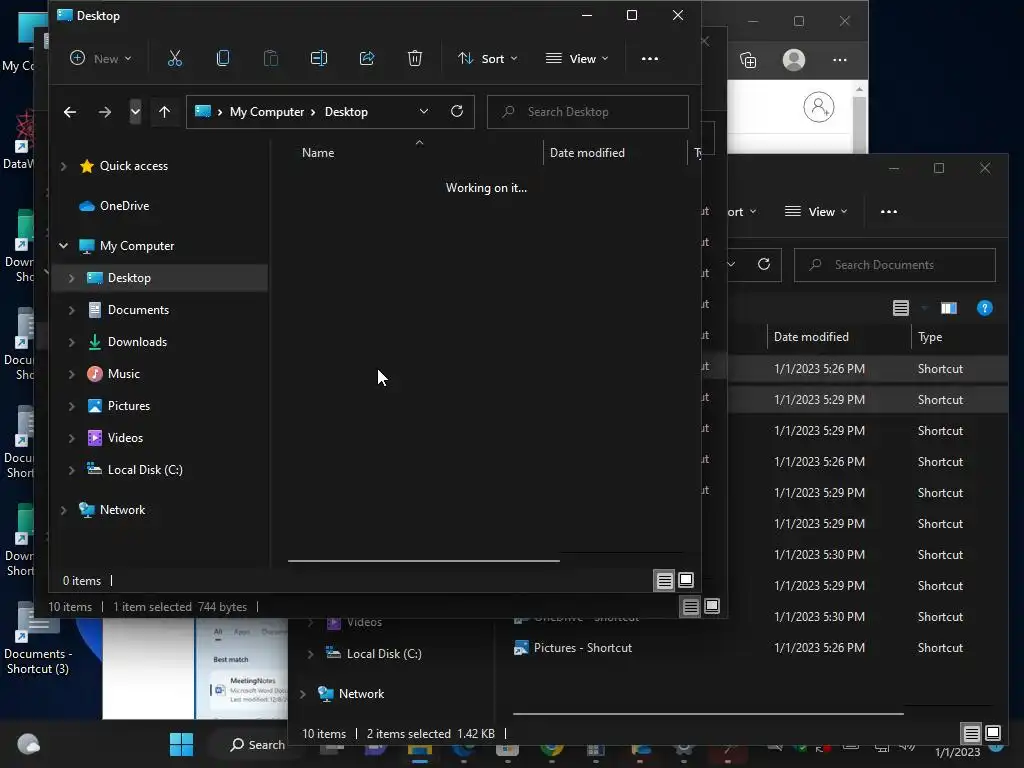
Task: Open the Documents - Shortcut (3) desktop icon
Action: pos(37,637)
